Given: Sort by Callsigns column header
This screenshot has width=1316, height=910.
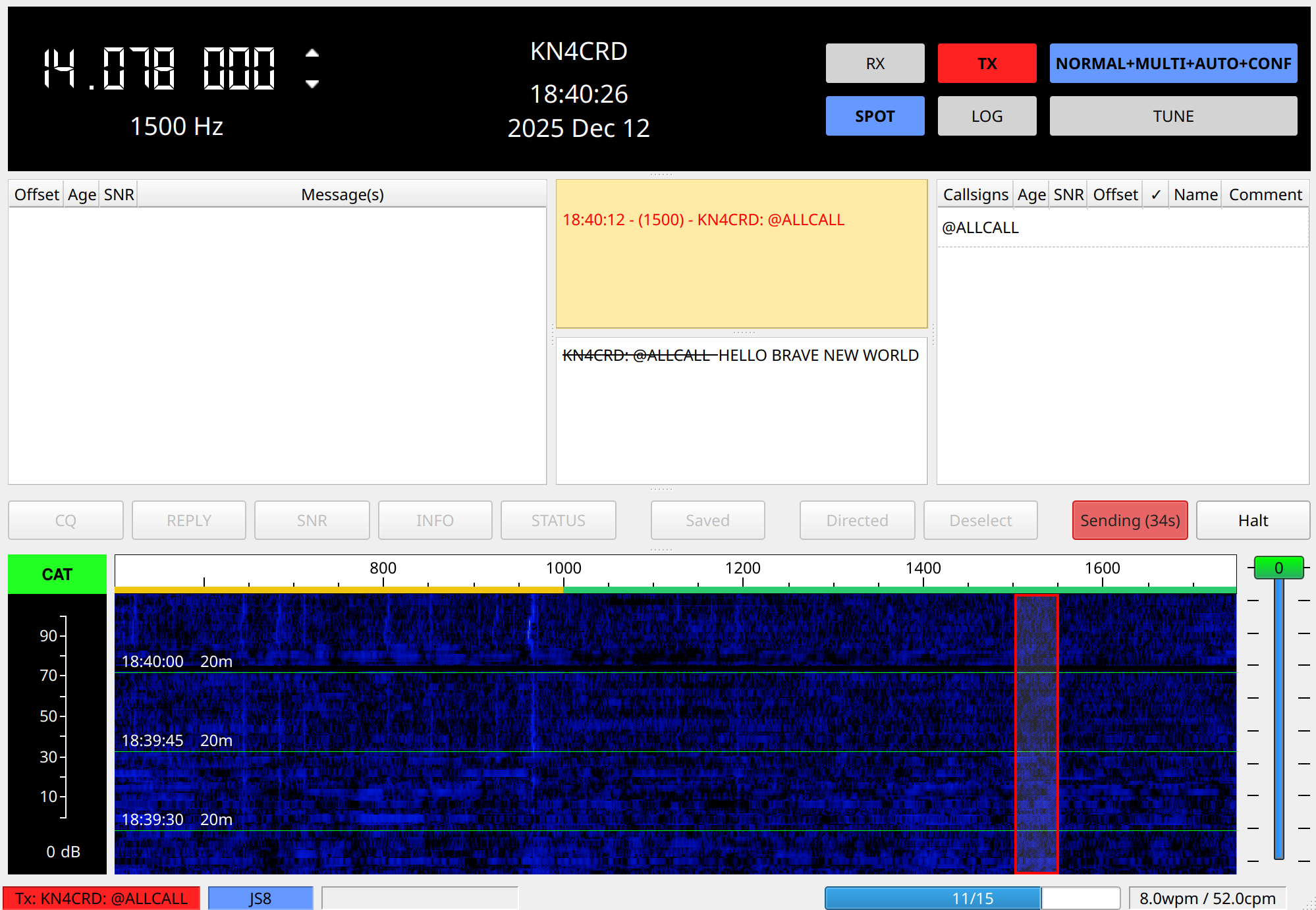Looking at the screenshot, I should pos(975,195).
